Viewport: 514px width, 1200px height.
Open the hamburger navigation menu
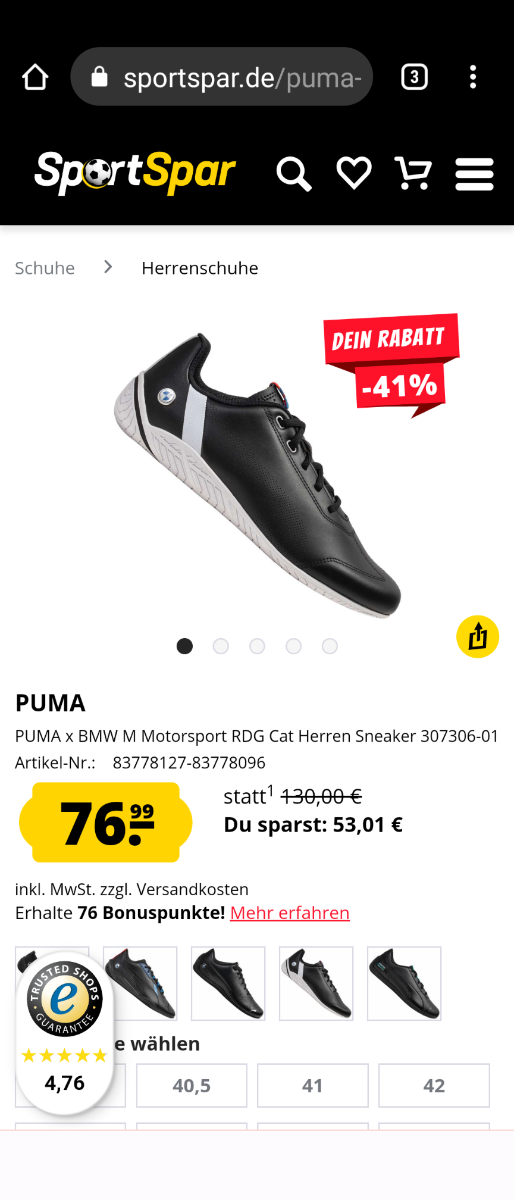point(474,174)
